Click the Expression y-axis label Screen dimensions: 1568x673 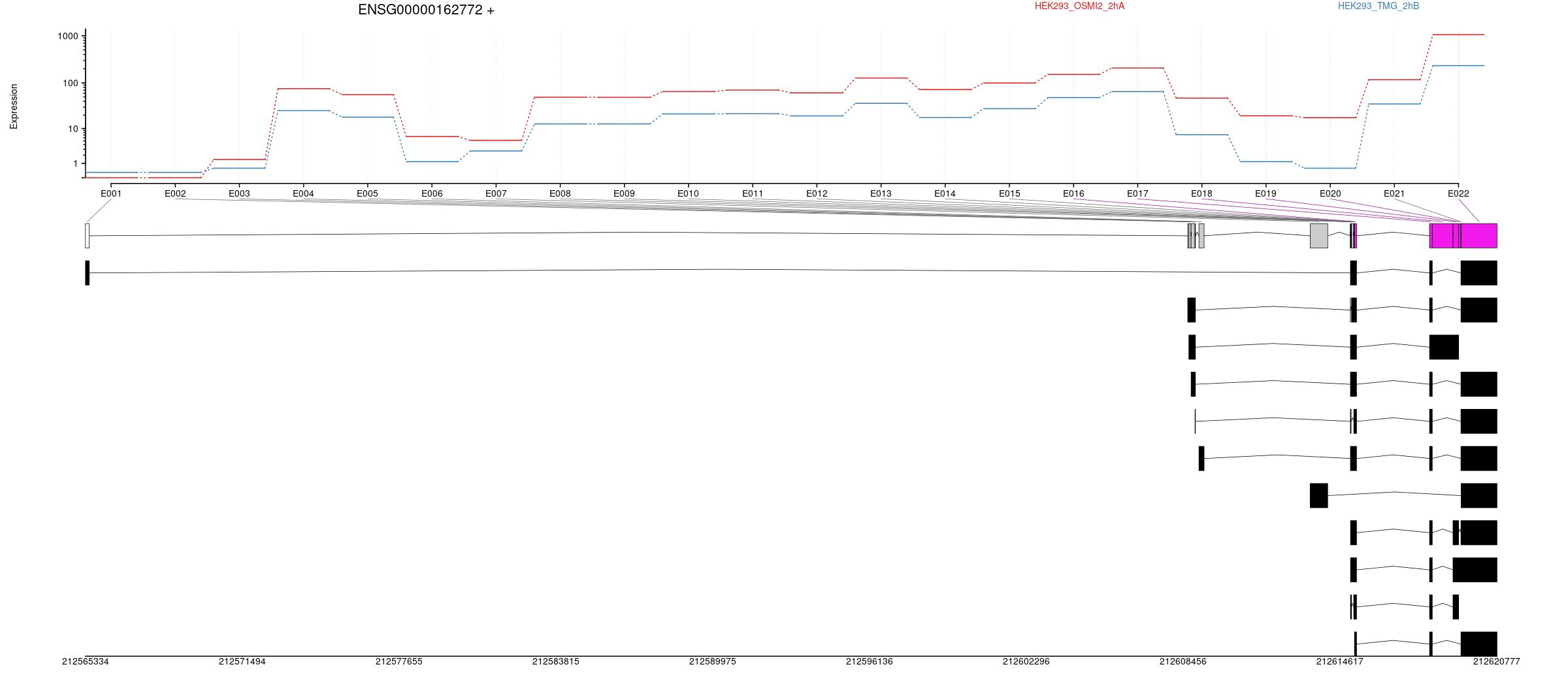(x=14, y=107)
